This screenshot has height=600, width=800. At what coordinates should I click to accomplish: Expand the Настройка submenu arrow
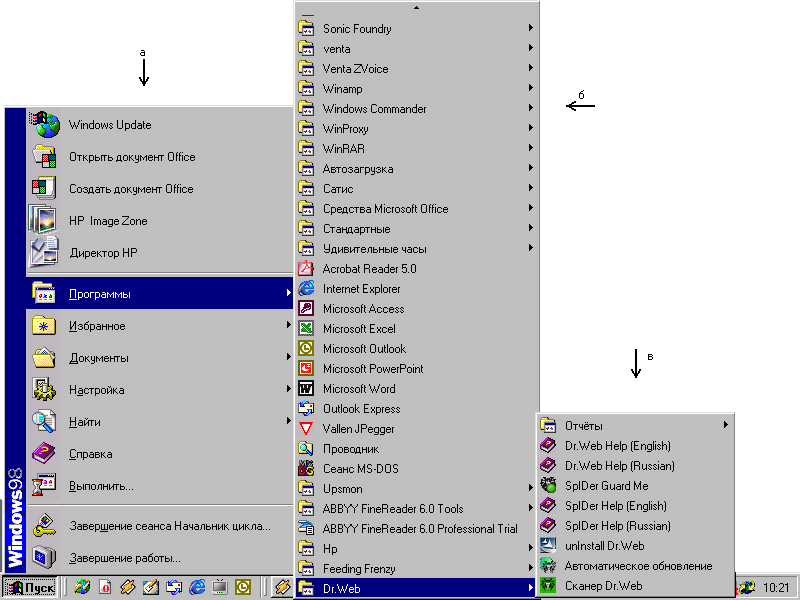click(x=288, y=389)
